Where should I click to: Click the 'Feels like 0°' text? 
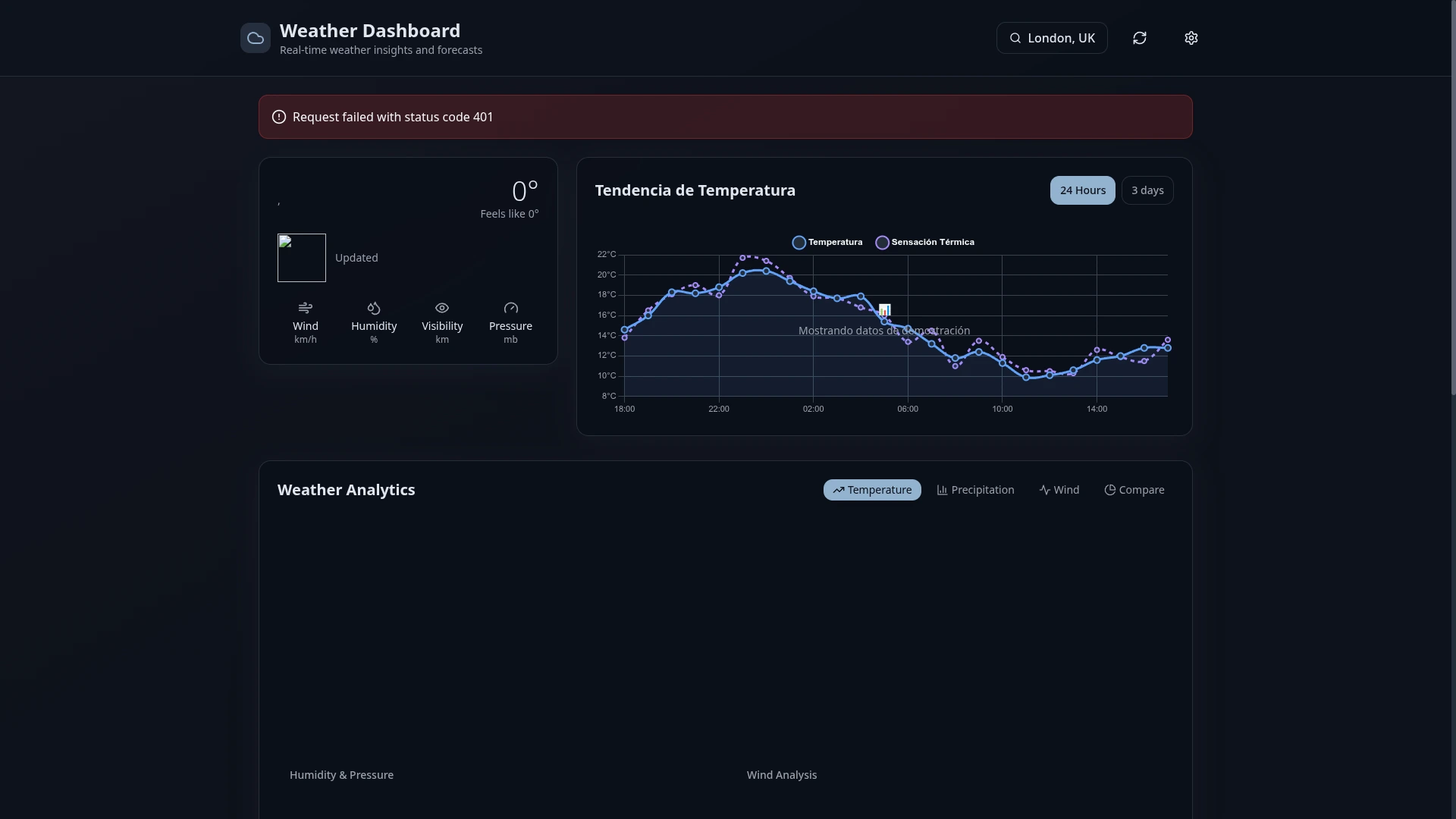[510, 214]
